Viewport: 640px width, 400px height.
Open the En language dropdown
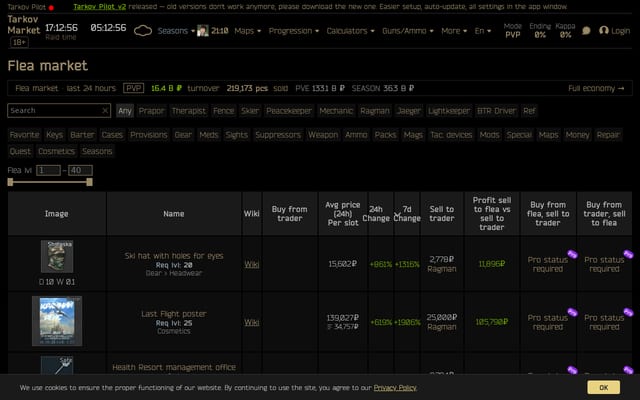482,31
